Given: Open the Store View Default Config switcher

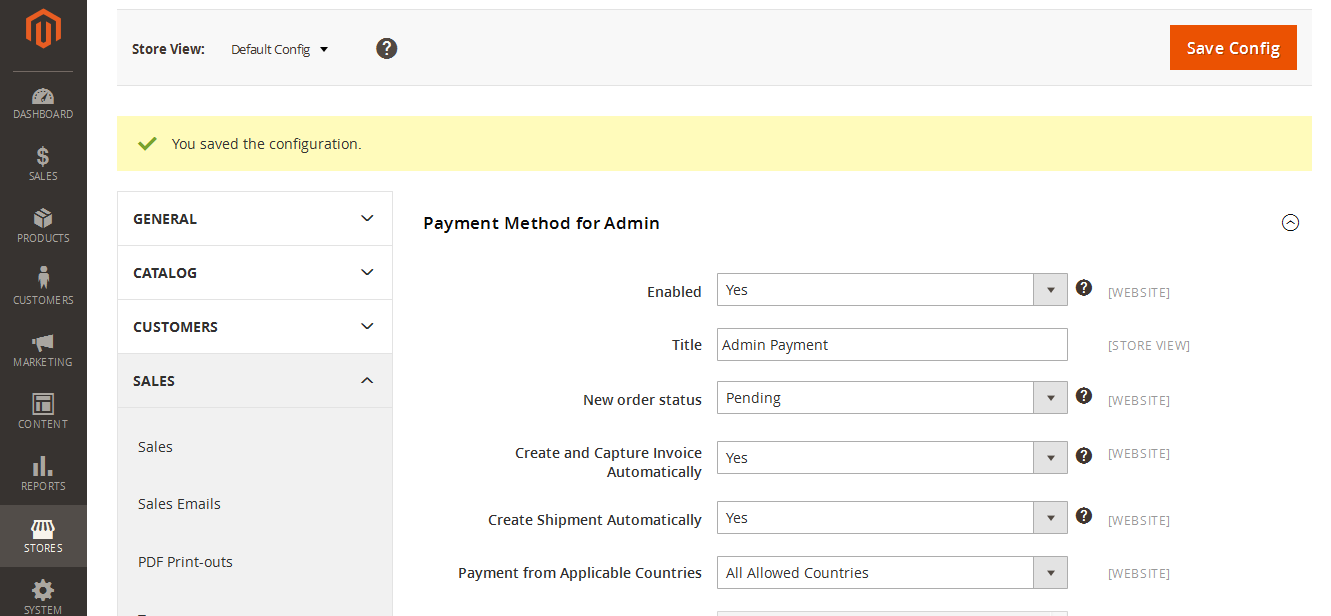Looking at the screenshot, I should (279, 49).
